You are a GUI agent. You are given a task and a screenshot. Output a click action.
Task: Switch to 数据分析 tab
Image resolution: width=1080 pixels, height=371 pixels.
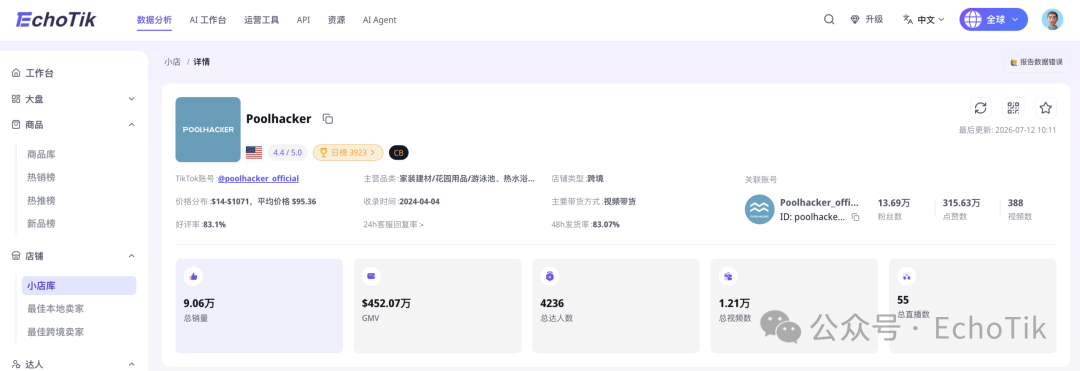154,20
